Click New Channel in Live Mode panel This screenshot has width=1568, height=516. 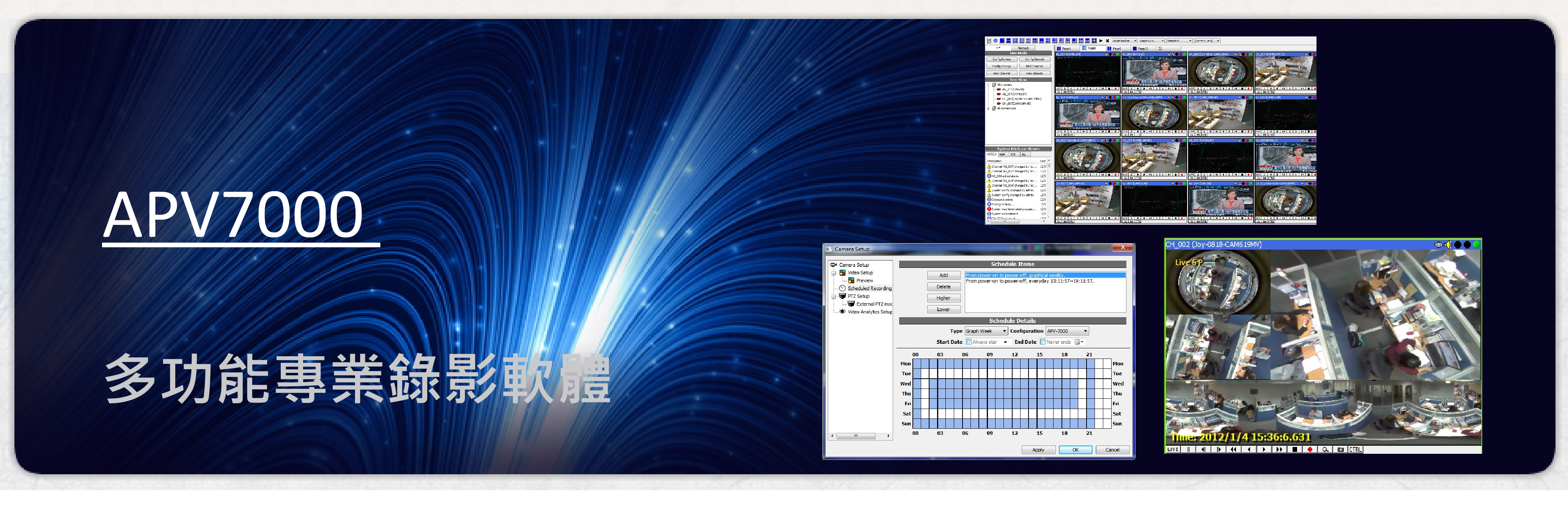(x=1002, y=74)
